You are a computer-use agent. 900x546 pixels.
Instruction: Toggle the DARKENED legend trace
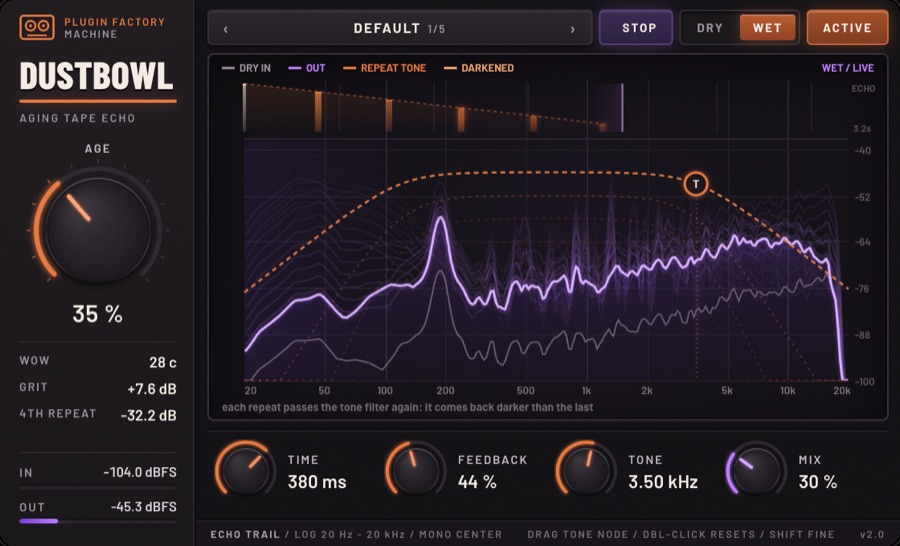click(x=479, y=68)
